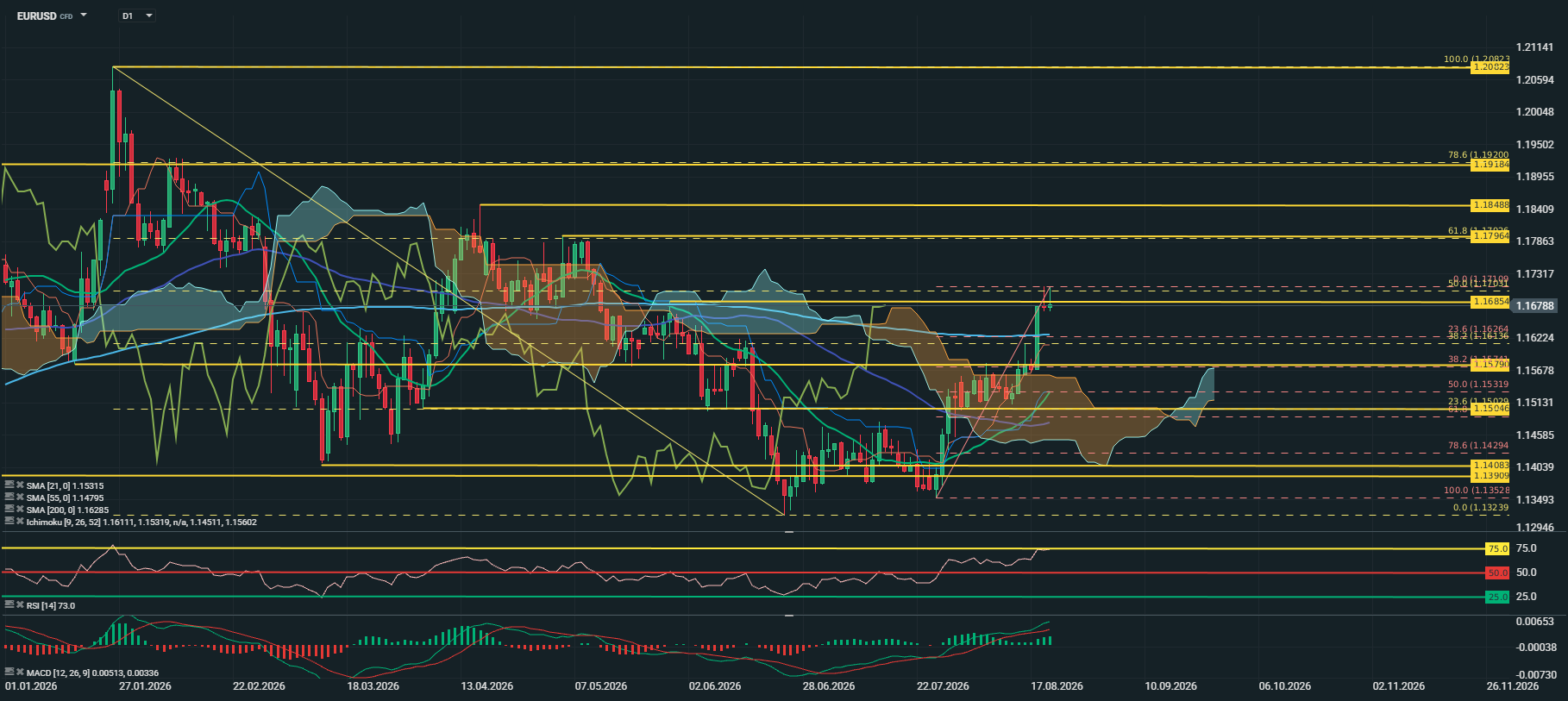1568x701 pixels.
Task: Click the 17.08.2026 date on time axis
Action: click(x=1057, y=686)
